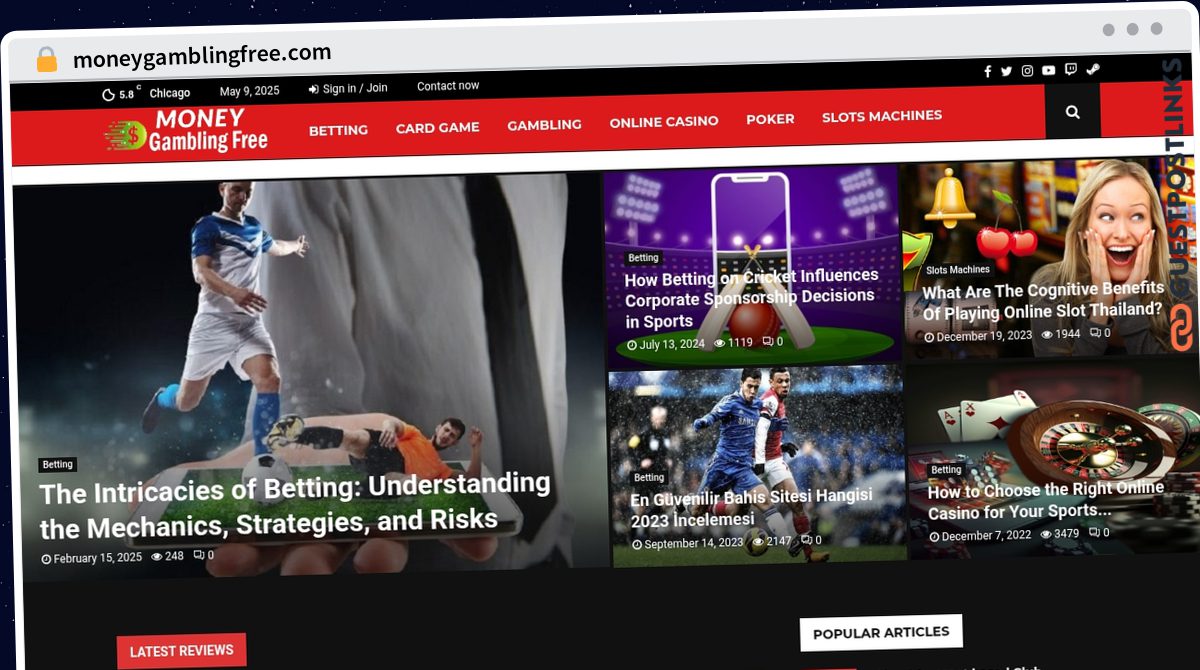1200x670 pixels.
Task: Click the '5.8' temperature reading
Action: (127, 94)
